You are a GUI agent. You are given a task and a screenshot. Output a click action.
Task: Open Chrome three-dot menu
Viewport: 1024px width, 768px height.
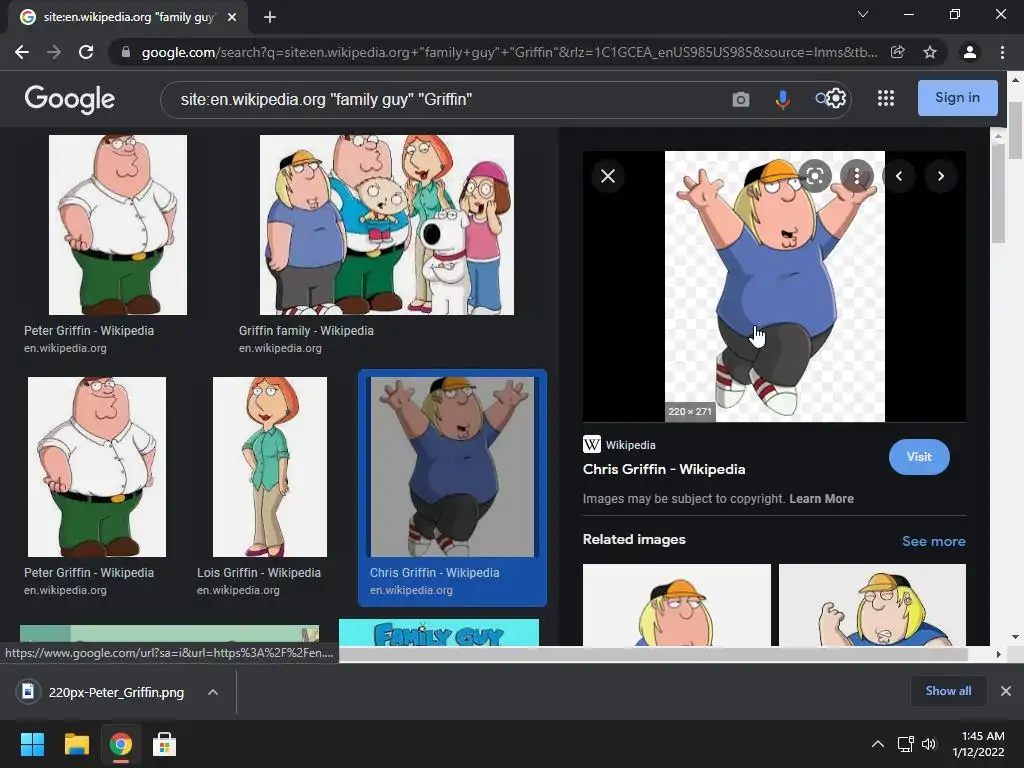(x=1002, y=52)
